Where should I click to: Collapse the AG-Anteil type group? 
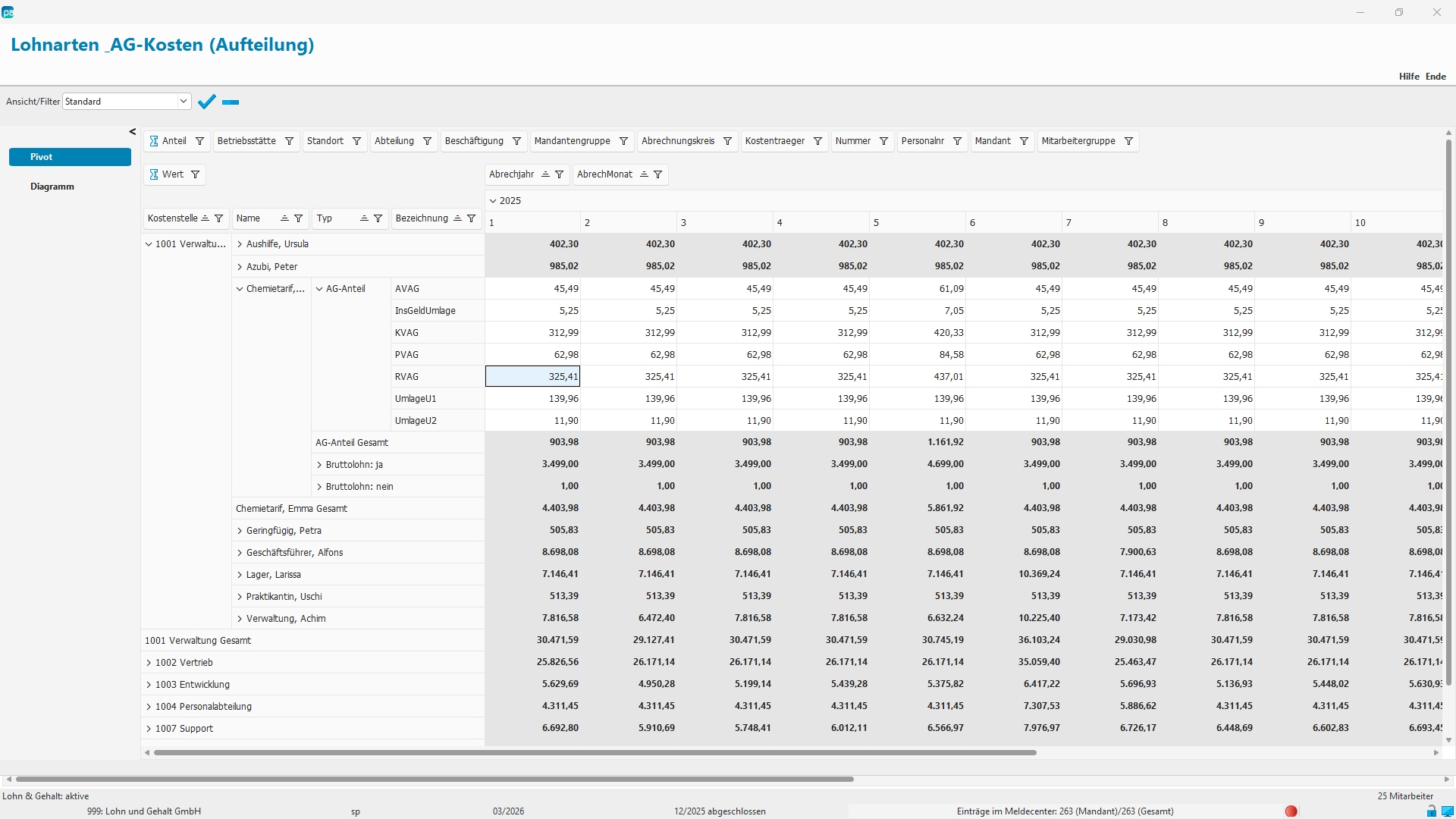click(x=319, y=289)
